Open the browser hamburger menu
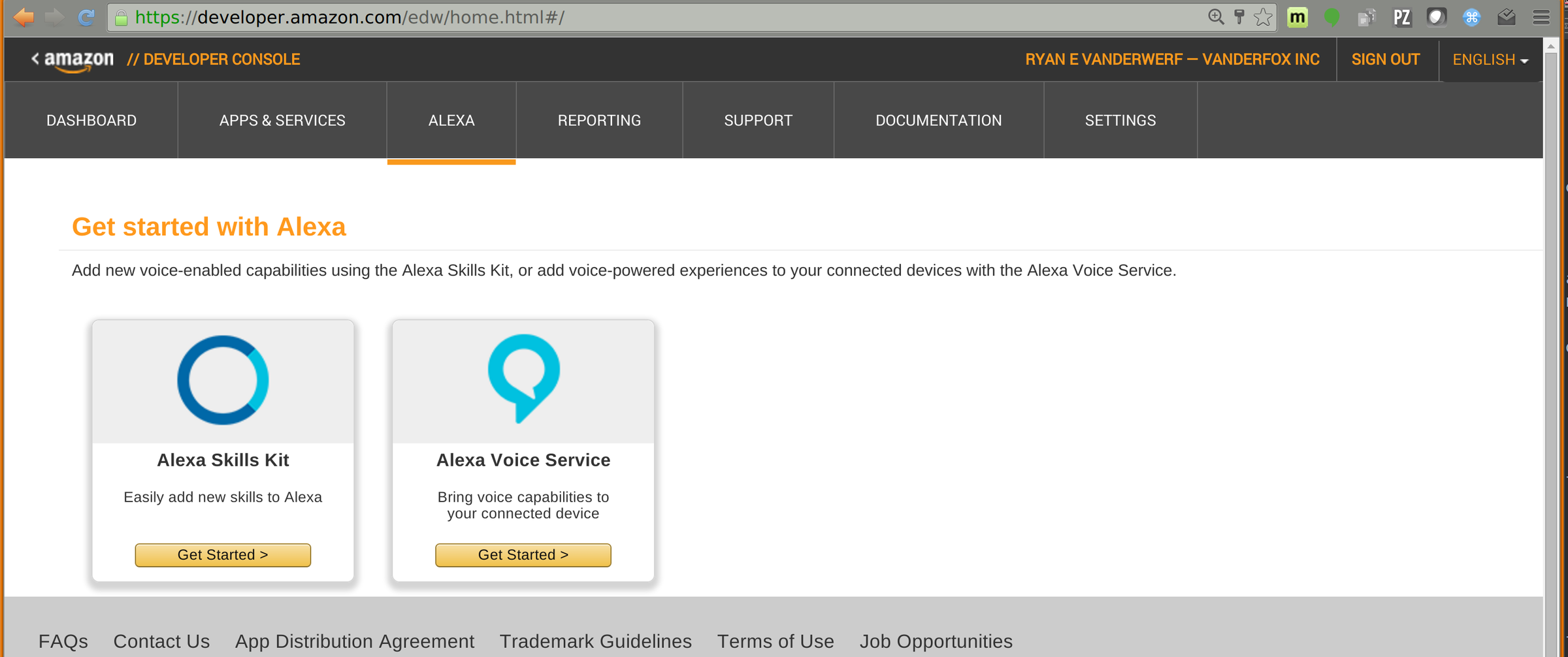The width and height of the screenshot is (1568, 657). (1541, 17)
